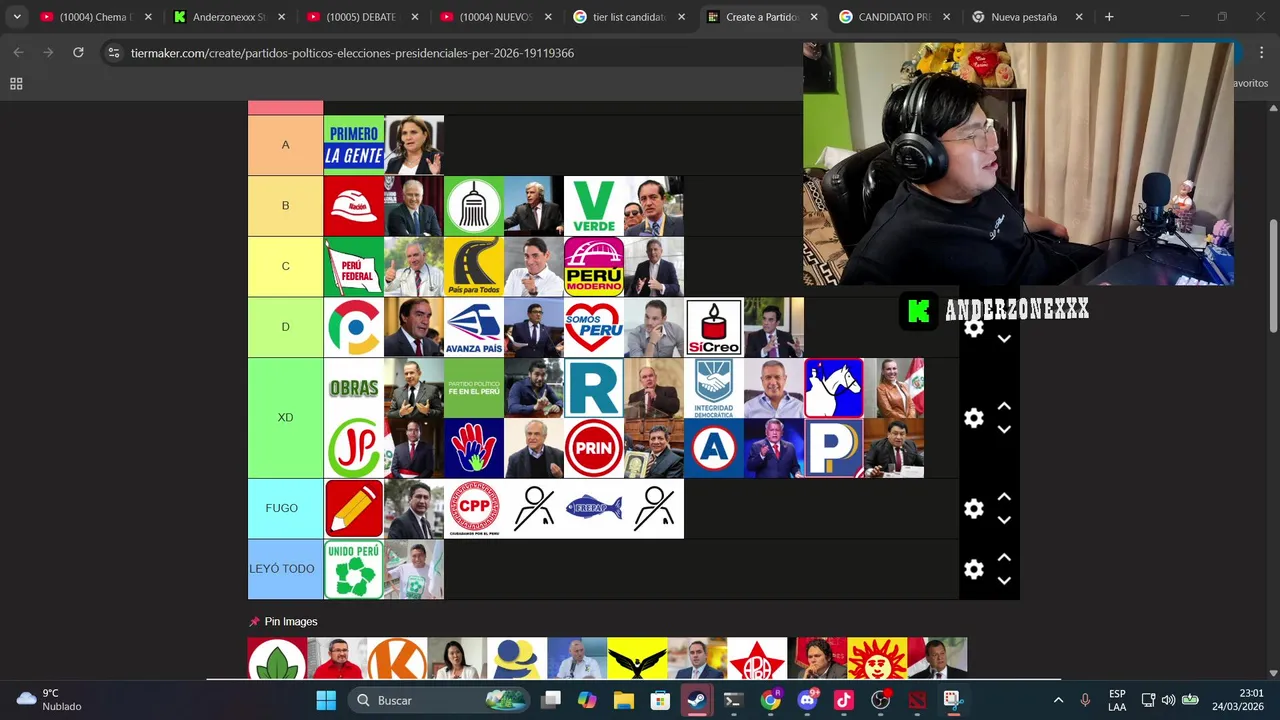
Task: Click the blue letter A circle logo
Action: point(714,448)
